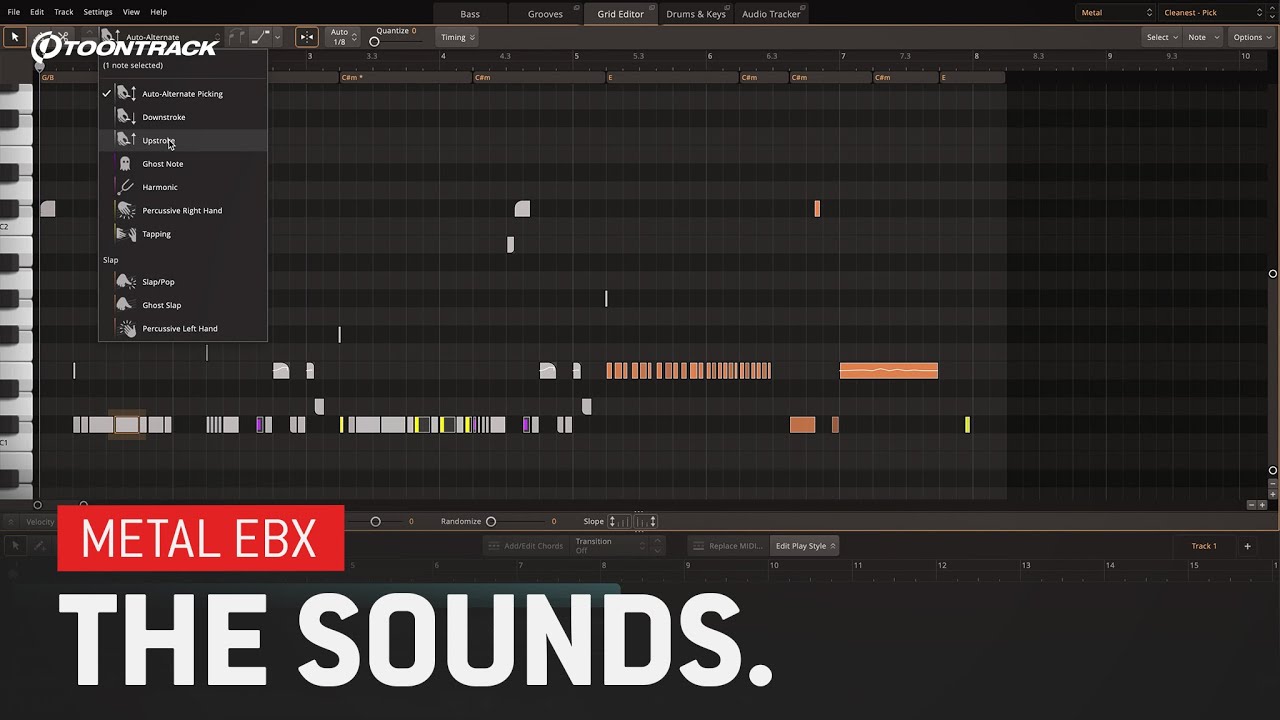This screenshot has width=1280, height=720.
Task: Expand the transition type arrow next to the slide icon
Action: pos(277,37)
